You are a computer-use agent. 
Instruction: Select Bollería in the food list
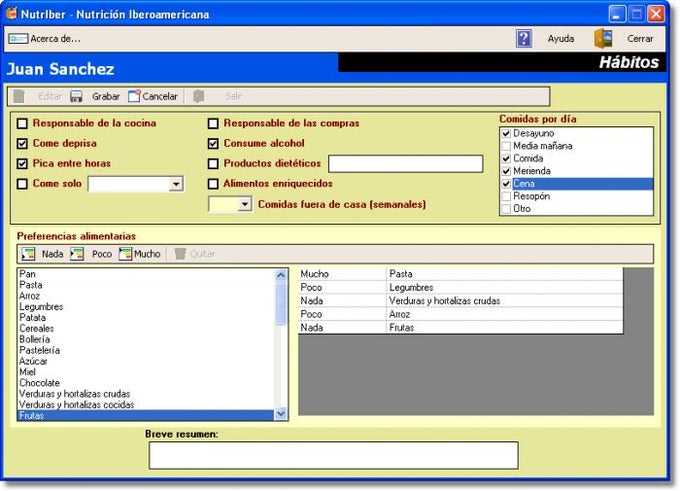point(146,339)
